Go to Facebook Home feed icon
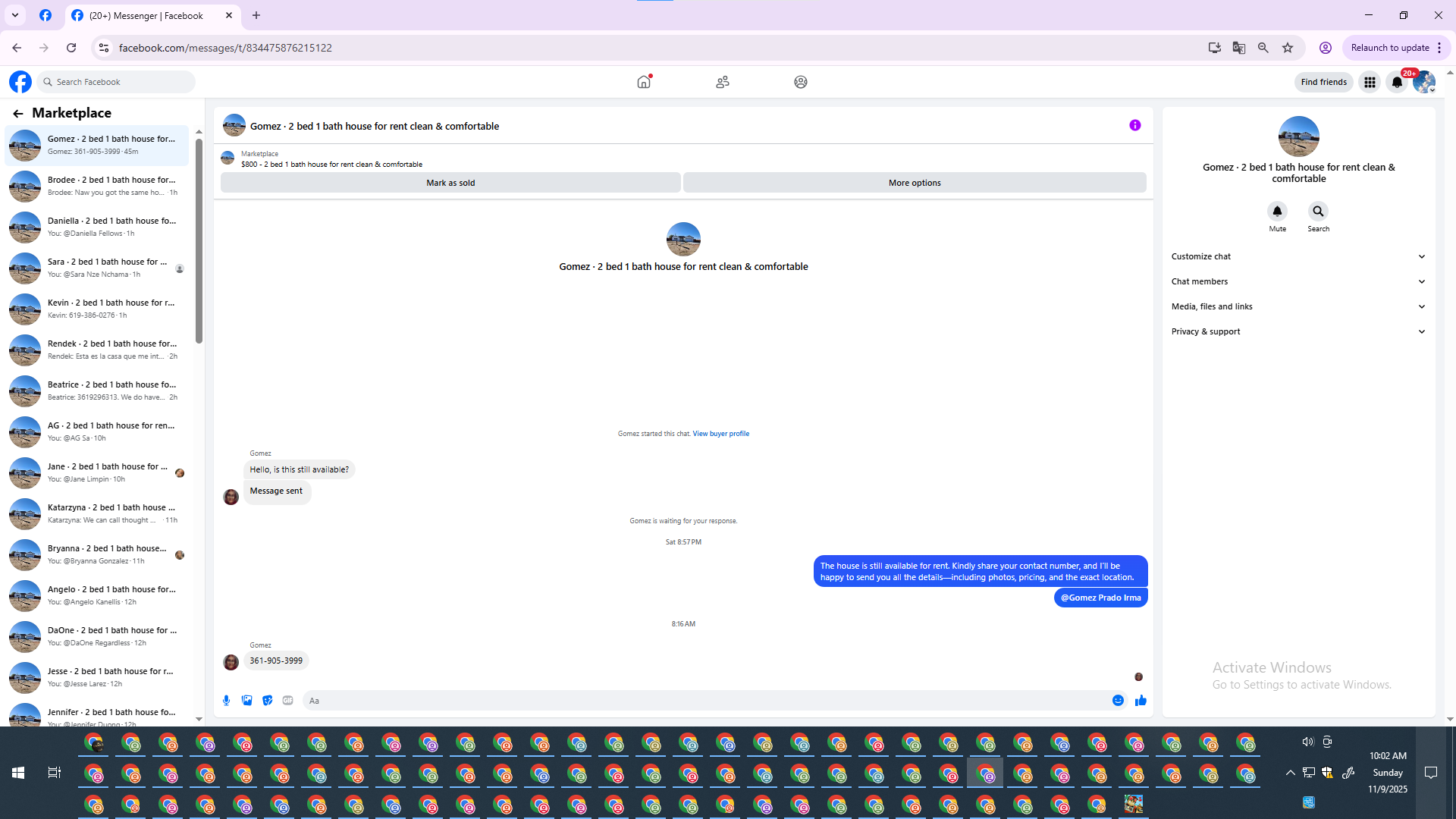The height and width of the screenshot is (819, 1456). click(x=644, y=82)
